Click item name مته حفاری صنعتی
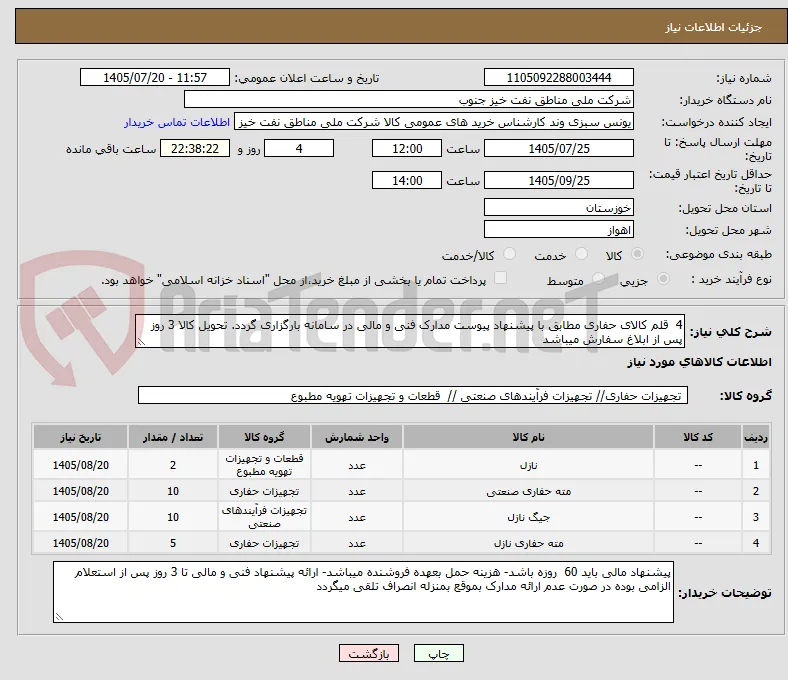 click(x=528, y=492)
